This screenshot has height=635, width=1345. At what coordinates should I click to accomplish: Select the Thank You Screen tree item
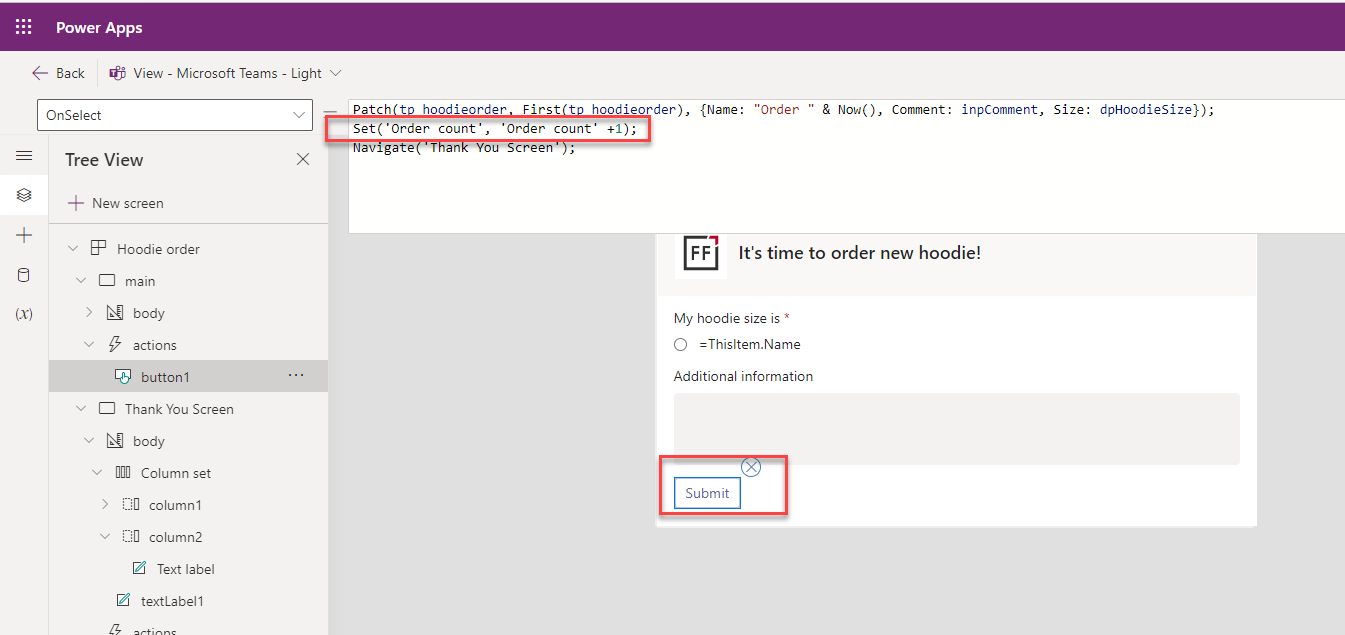(x=178, y=409)
